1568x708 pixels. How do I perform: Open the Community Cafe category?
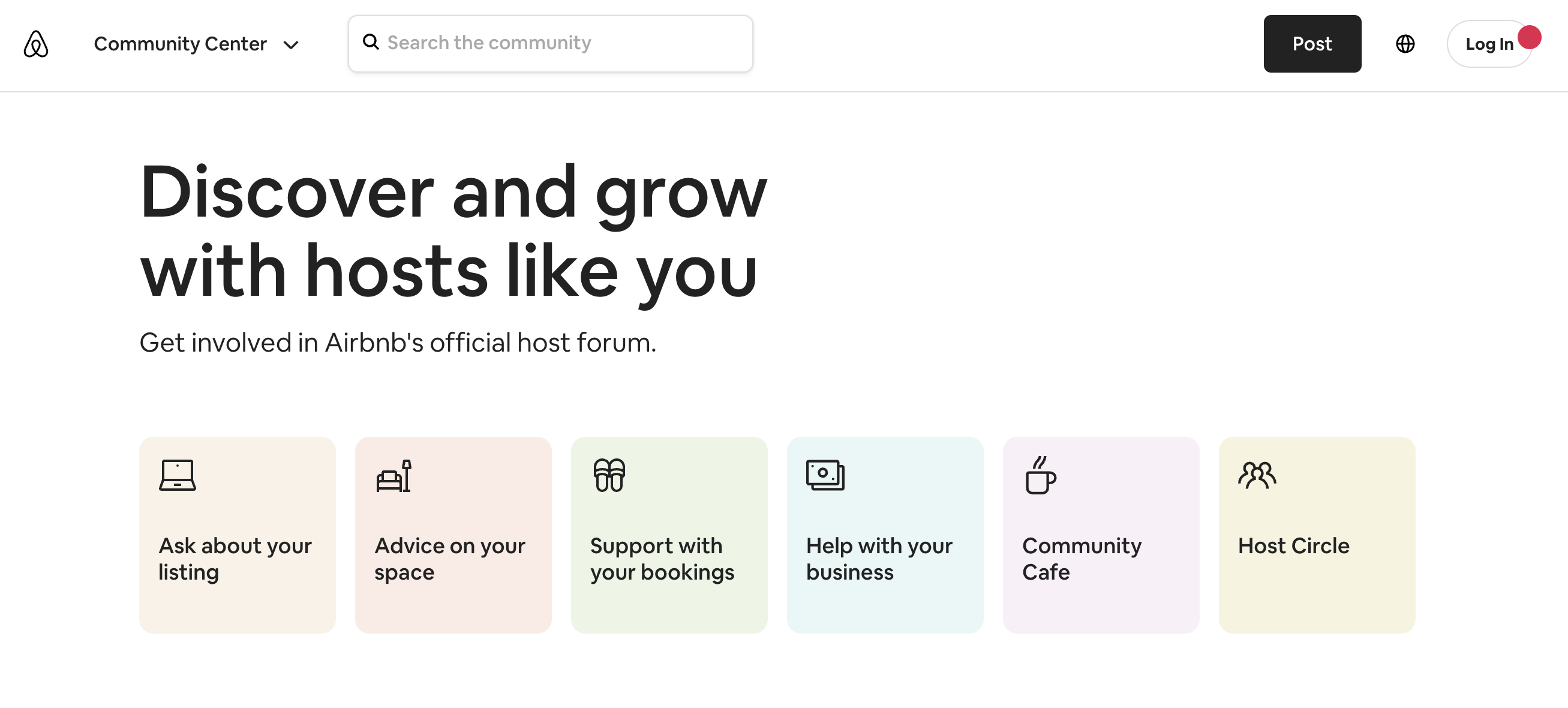point(1102,535)
